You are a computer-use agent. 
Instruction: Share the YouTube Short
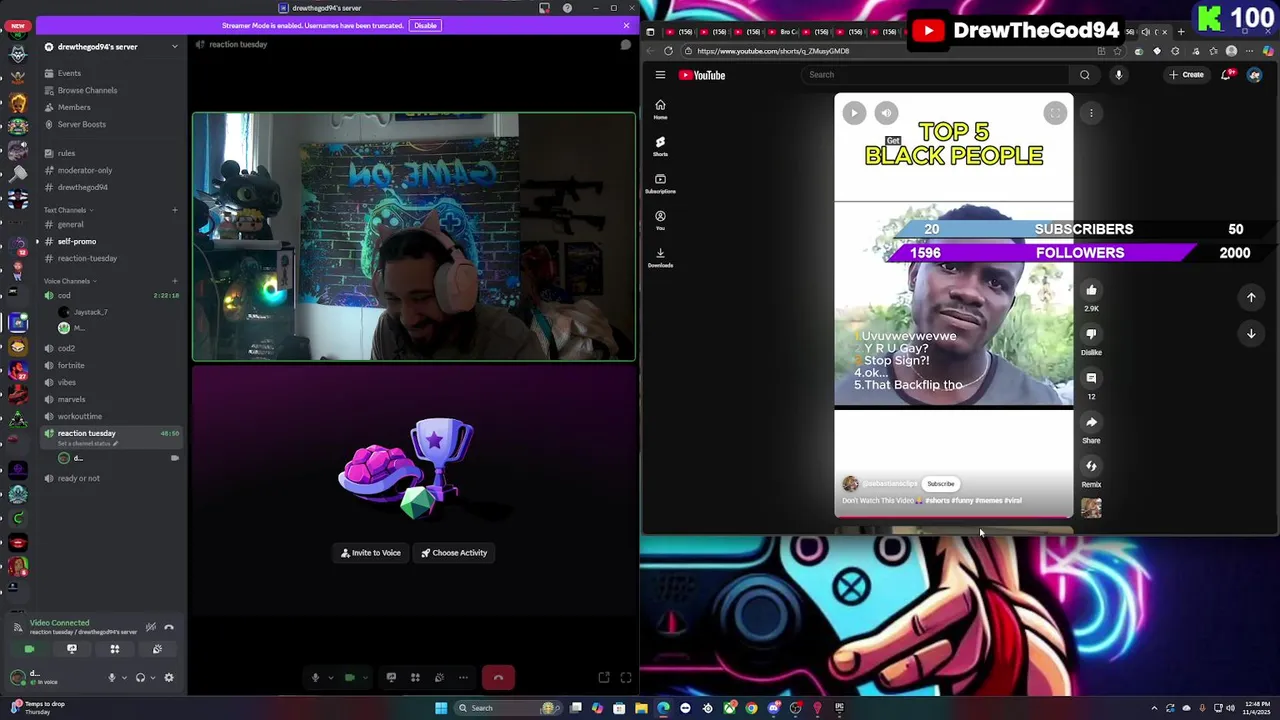coord(1091,423)
